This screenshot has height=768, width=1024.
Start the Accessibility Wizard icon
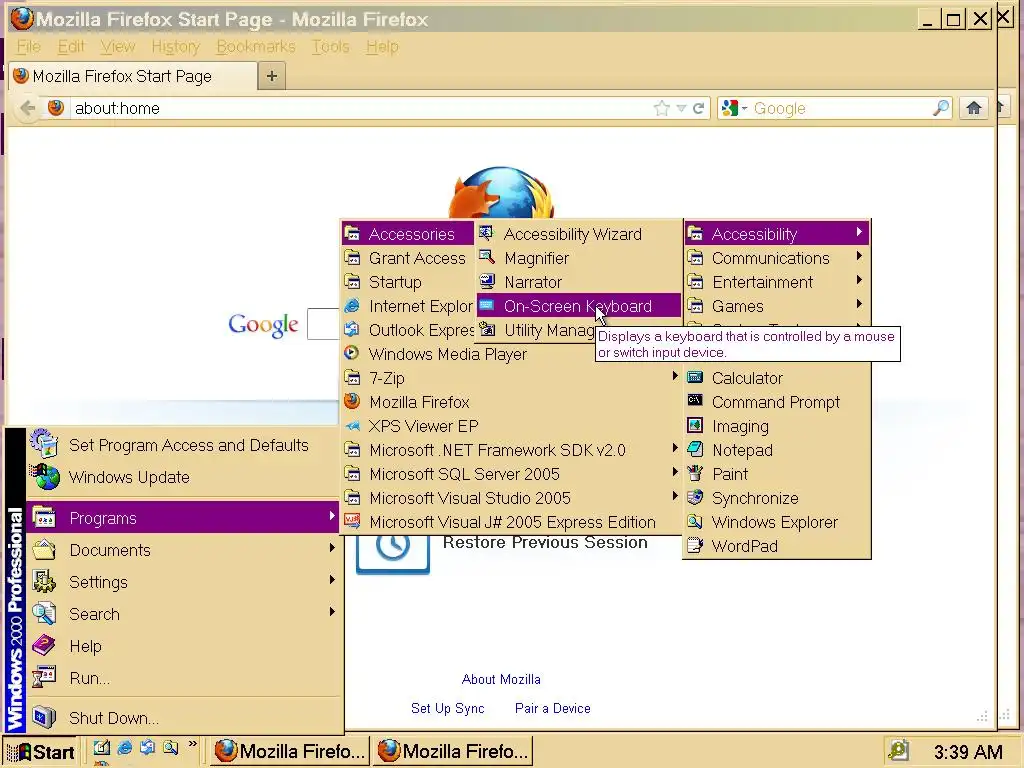[x=487, y=233]
